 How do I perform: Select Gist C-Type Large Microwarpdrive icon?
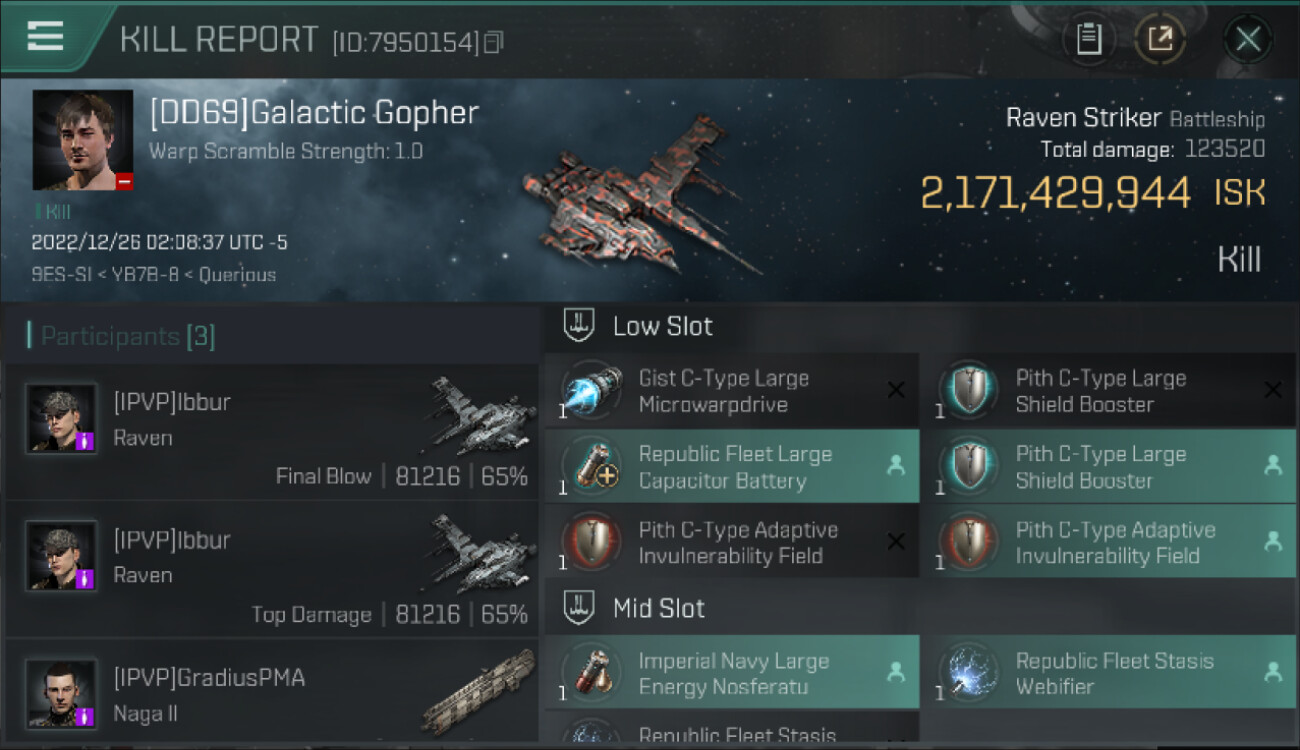click(x=591, y=390)
